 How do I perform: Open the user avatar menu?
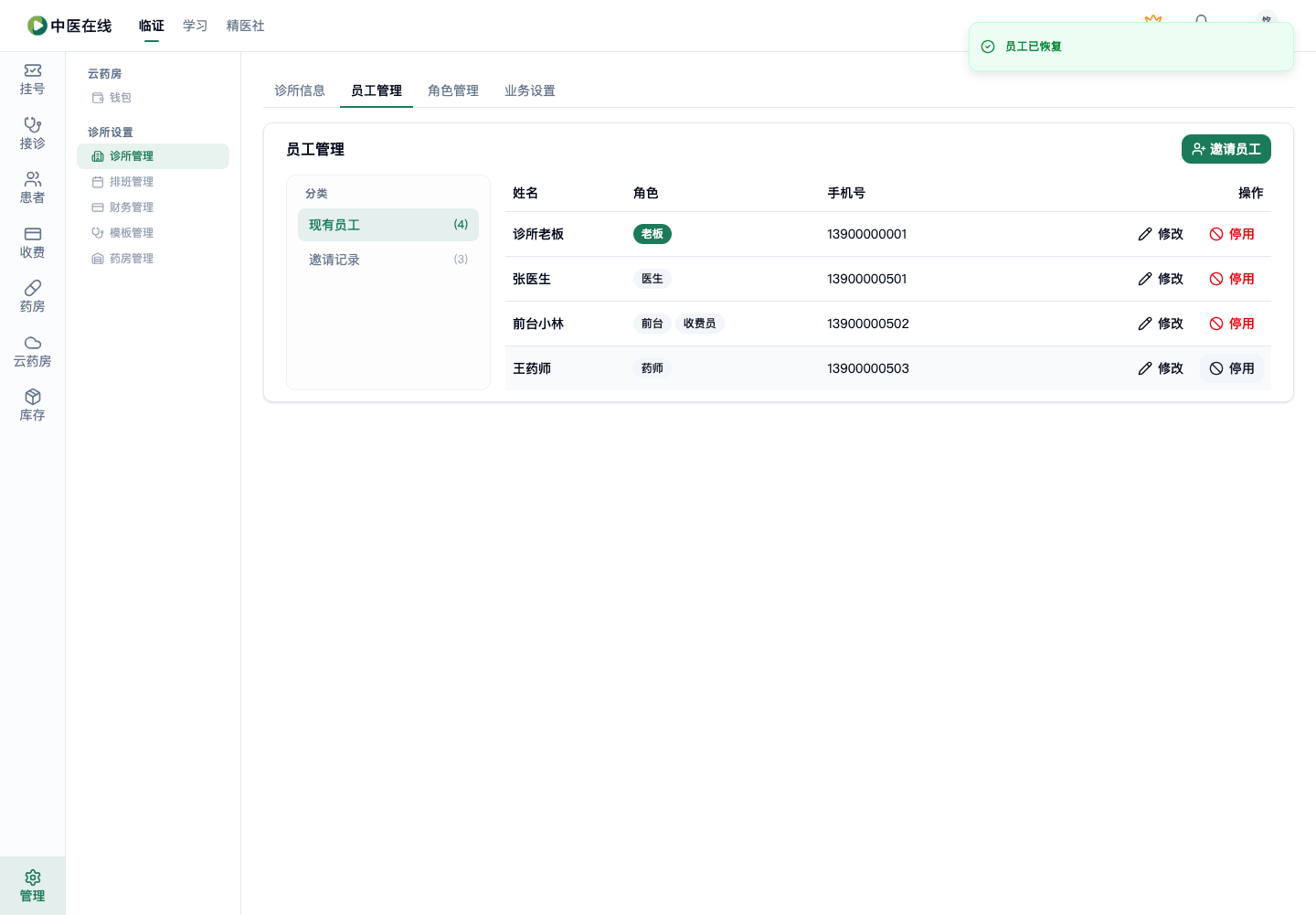tap(1266, 19)
